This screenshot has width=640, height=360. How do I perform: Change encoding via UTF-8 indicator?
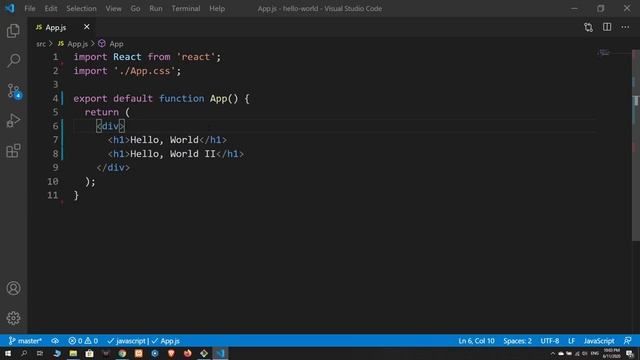pos(550,341)
